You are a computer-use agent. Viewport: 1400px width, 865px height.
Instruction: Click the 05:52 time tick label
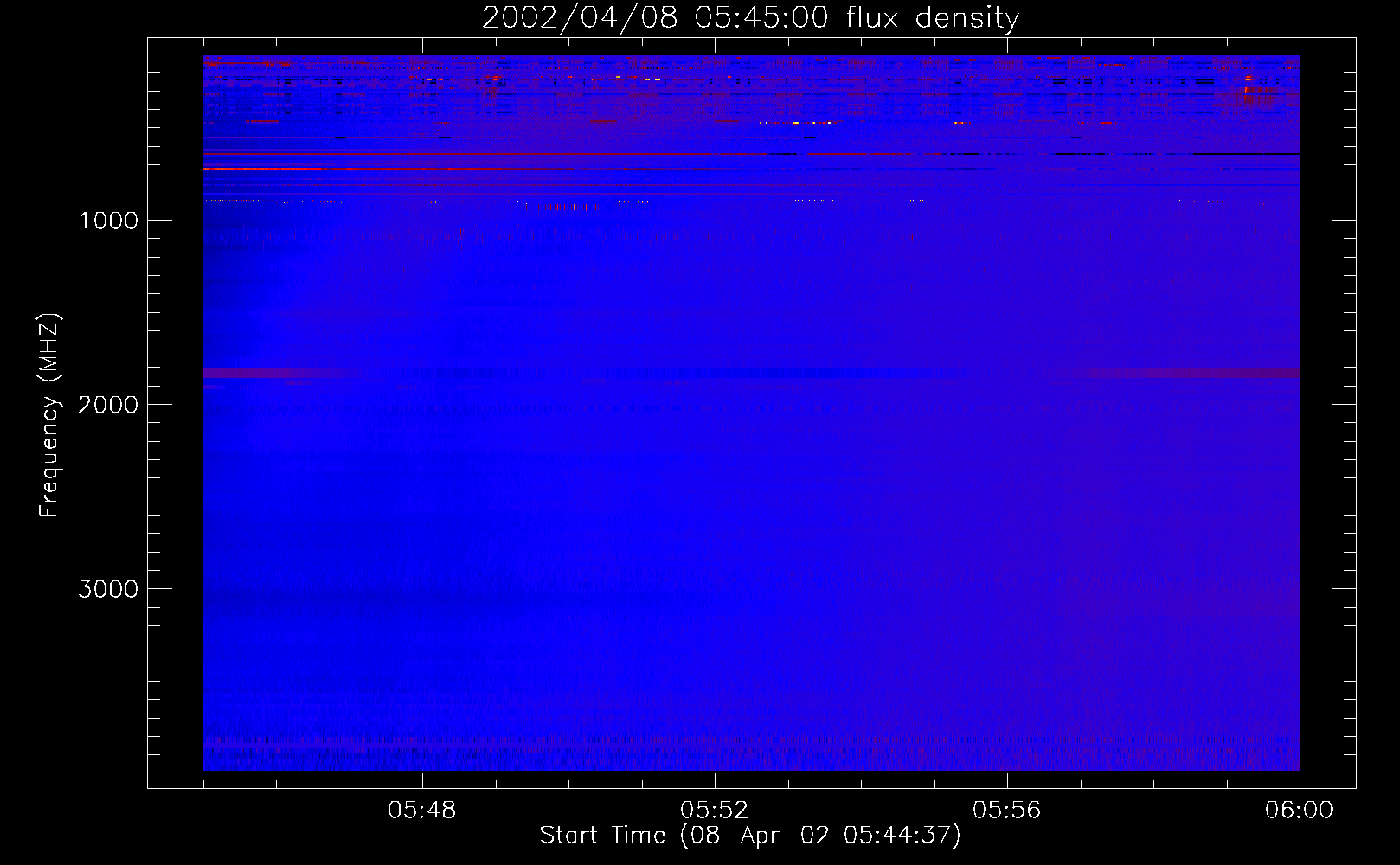pyautogui.click(x=715, y=811)
